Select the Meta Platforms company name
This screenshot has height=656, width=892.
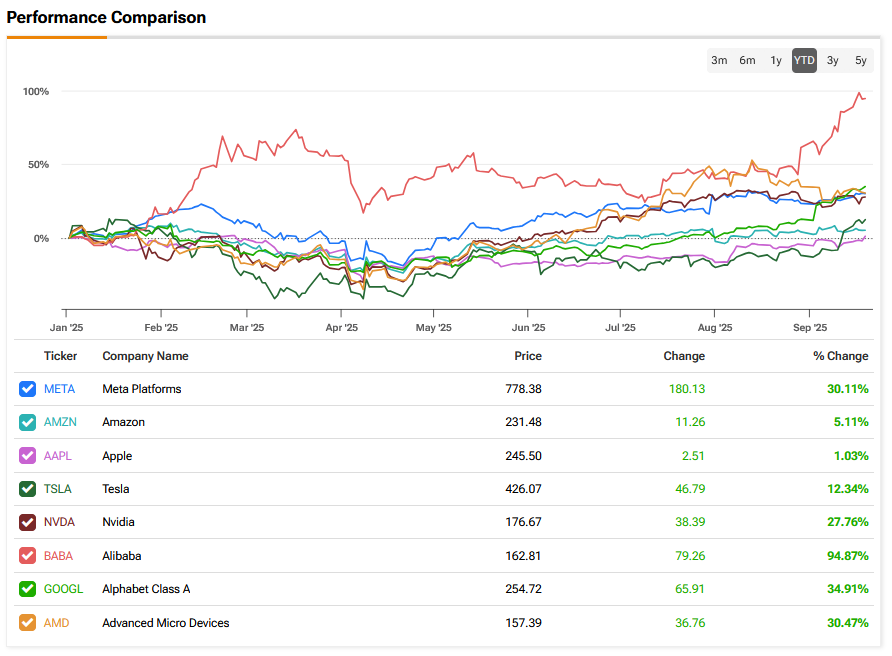(142, 389)
